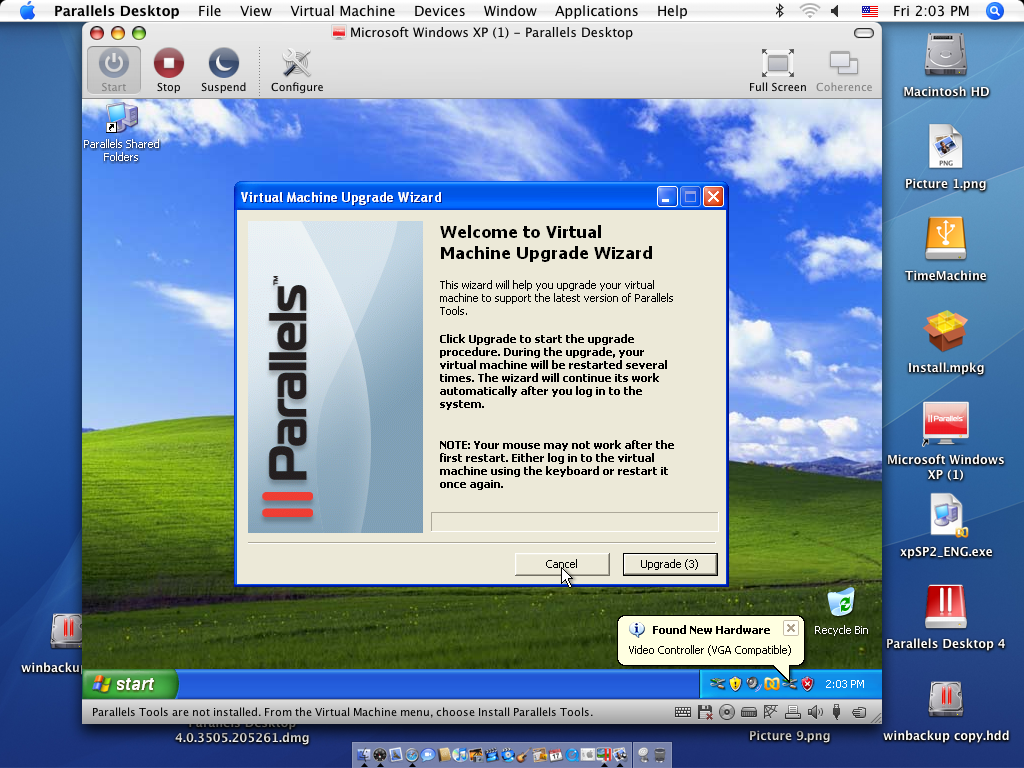This screenshot has height=768, width=1024.
Task: Select the Microsoft Windows XP (1) desktop alias
Action: pyautogui.click(x=946, y=441)
